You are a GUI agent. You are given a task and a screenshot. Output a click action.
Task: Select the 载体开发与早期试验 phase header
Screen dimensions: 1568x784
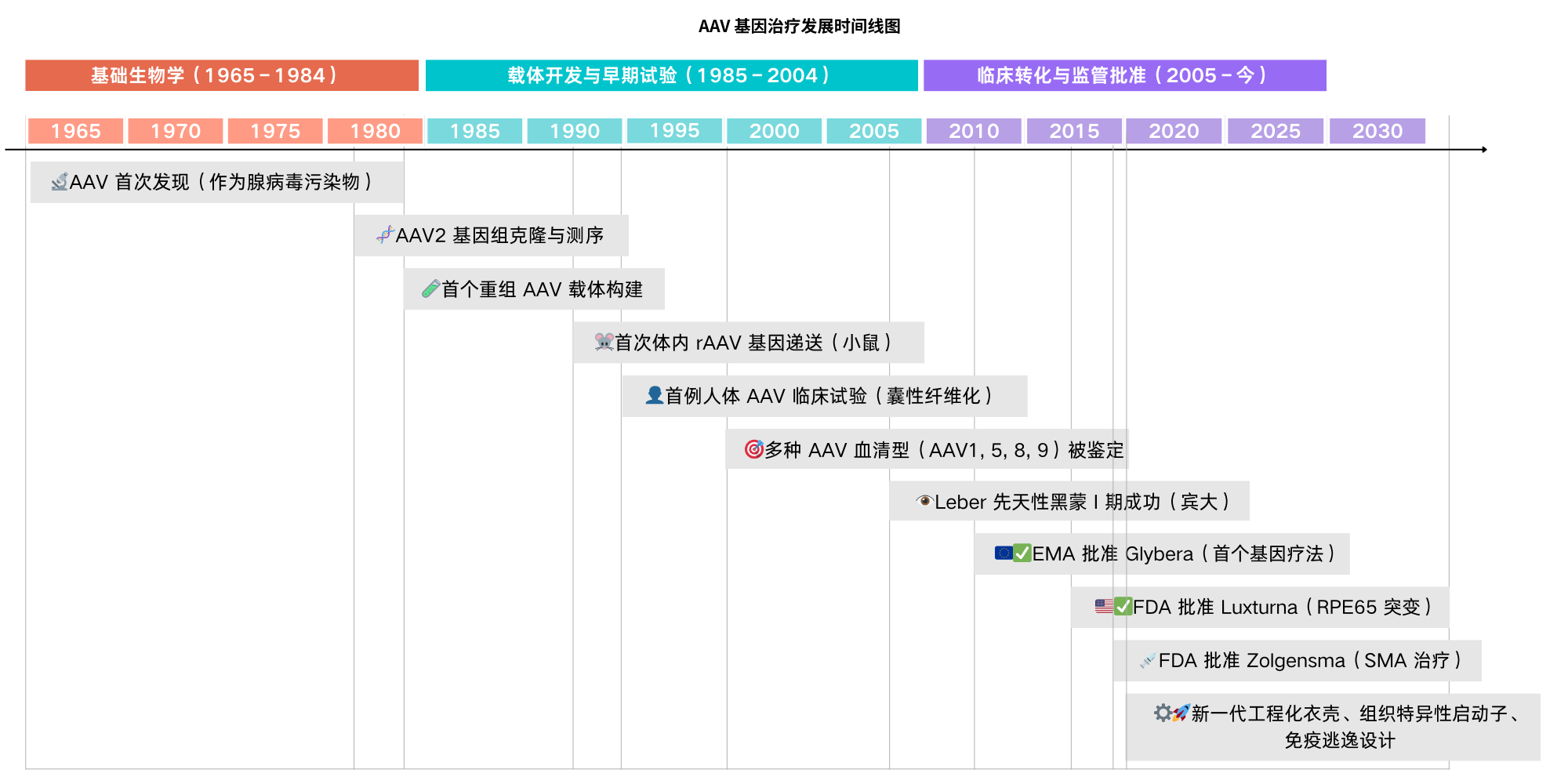pyautogui.click(x=671, y=75)
